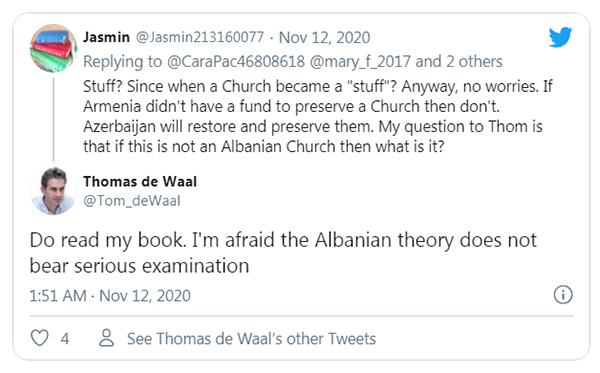Open @mary_f_2017 mention

[x=360, y=62]
